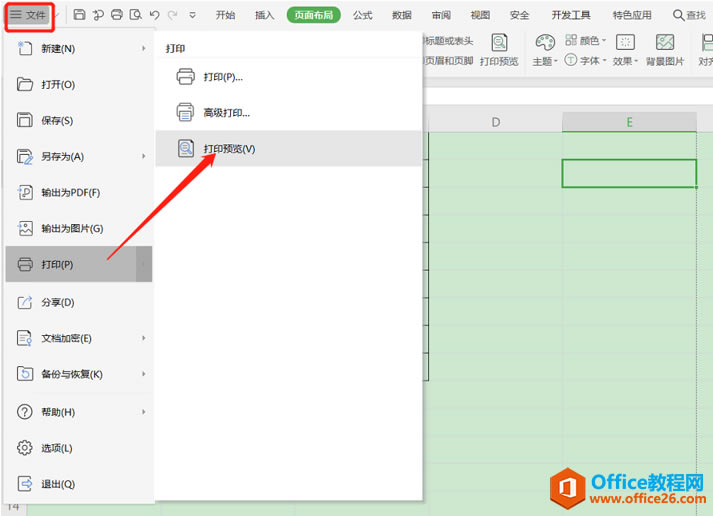
Task: Expand the 备份与恢复(K) submenu arrow
Action: point(143,374)
